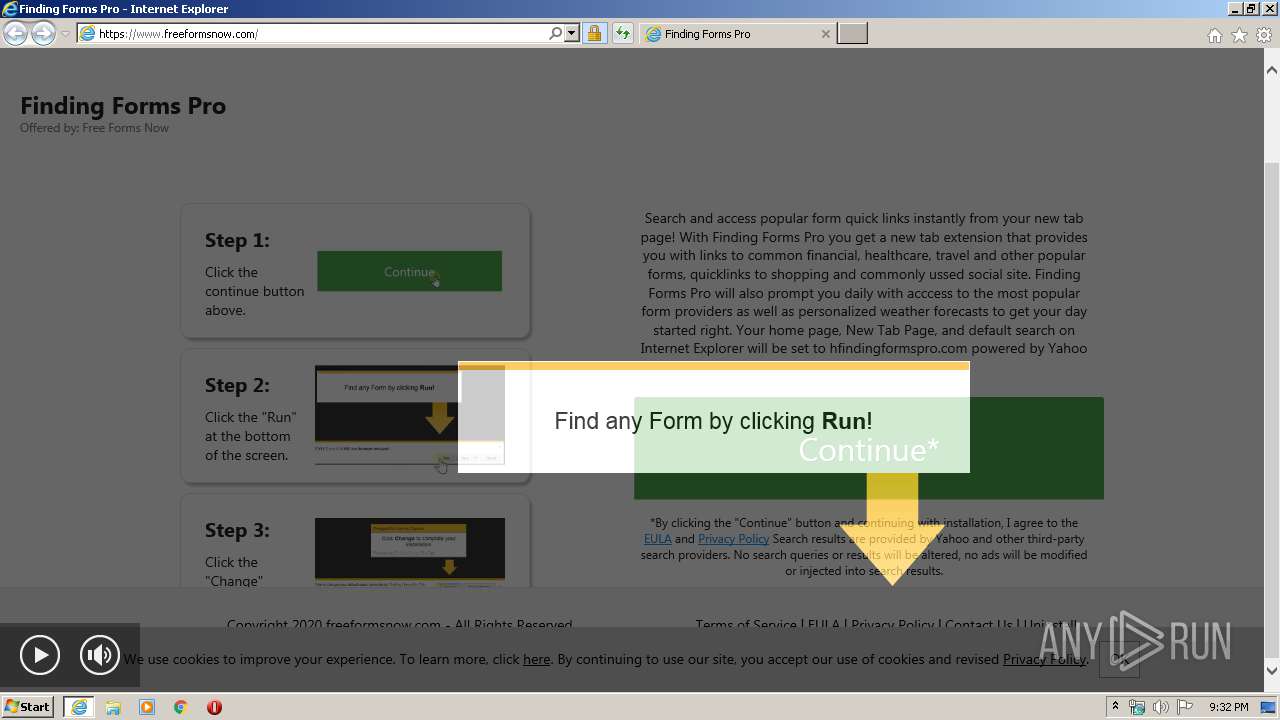Go forward with the browser Forward arrow
Image resolution: width=1280 pixels, height=720 pixels.
coord(43,34)
